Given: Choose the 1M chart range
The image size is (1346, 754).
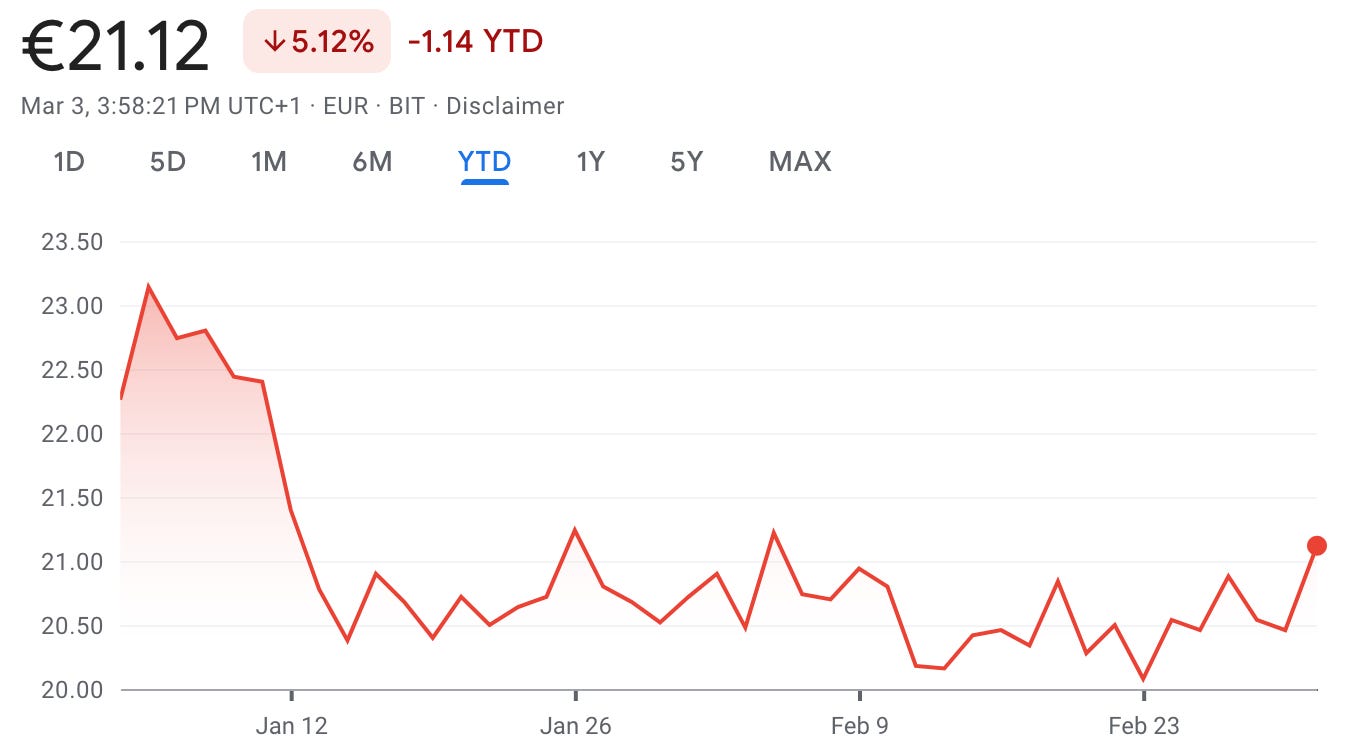Looking at the screenshot, I should point(269,161).
